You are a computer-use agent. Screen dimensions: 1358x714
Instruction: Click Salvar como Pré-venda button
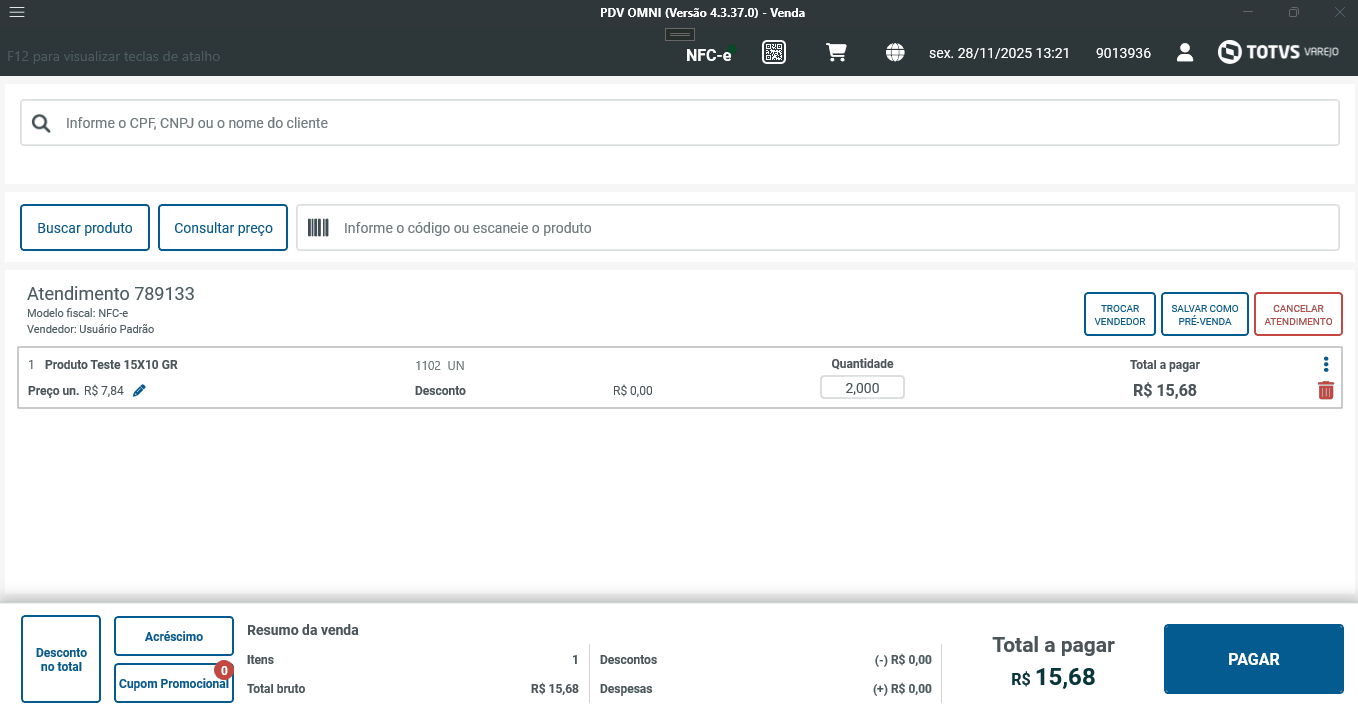pos(1205,315)
